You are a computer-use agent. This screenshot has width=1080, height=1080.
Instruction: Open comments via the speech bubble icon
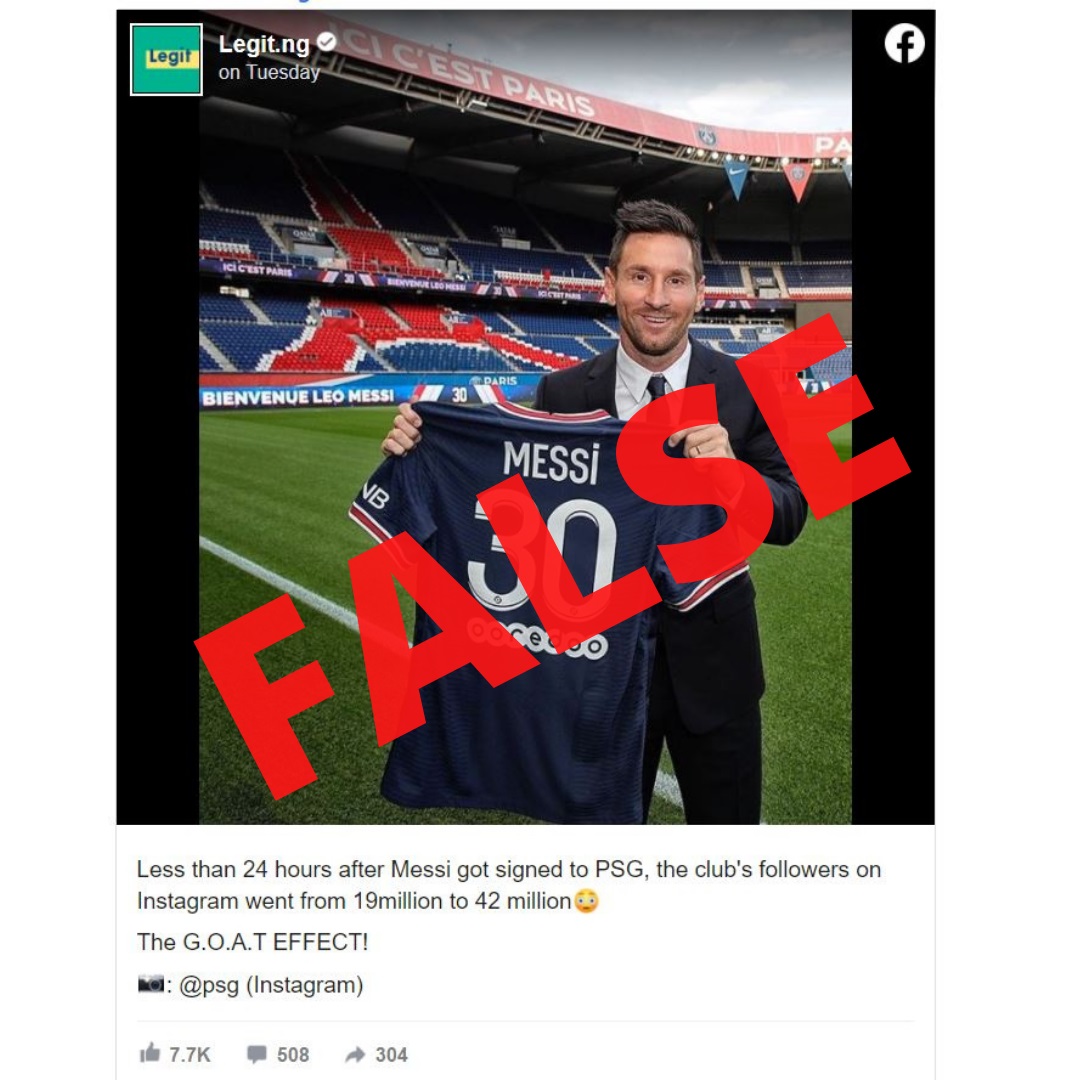[257, 1055]
